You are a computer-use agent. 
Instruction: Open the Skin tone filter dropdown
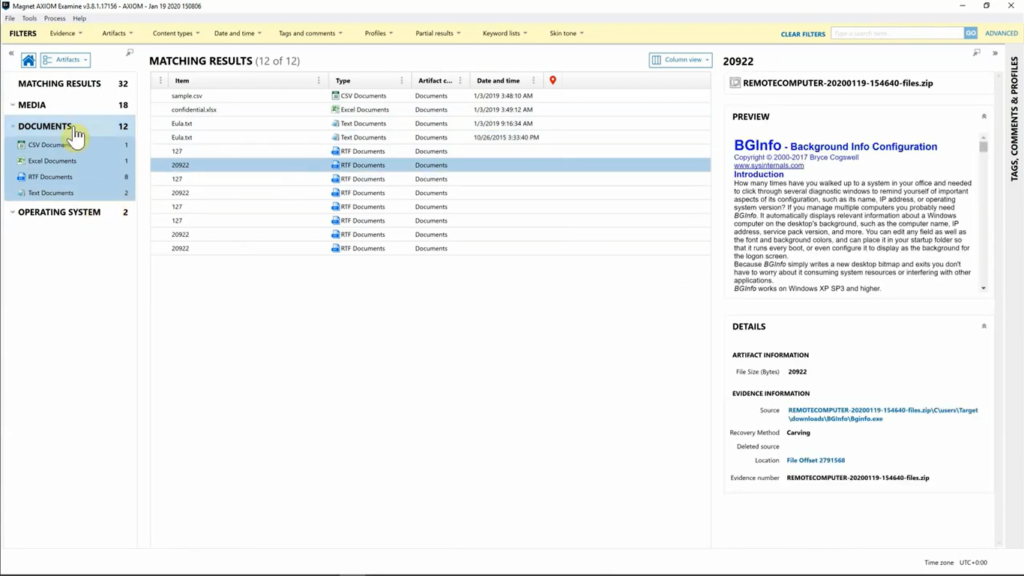coord(566,33)
